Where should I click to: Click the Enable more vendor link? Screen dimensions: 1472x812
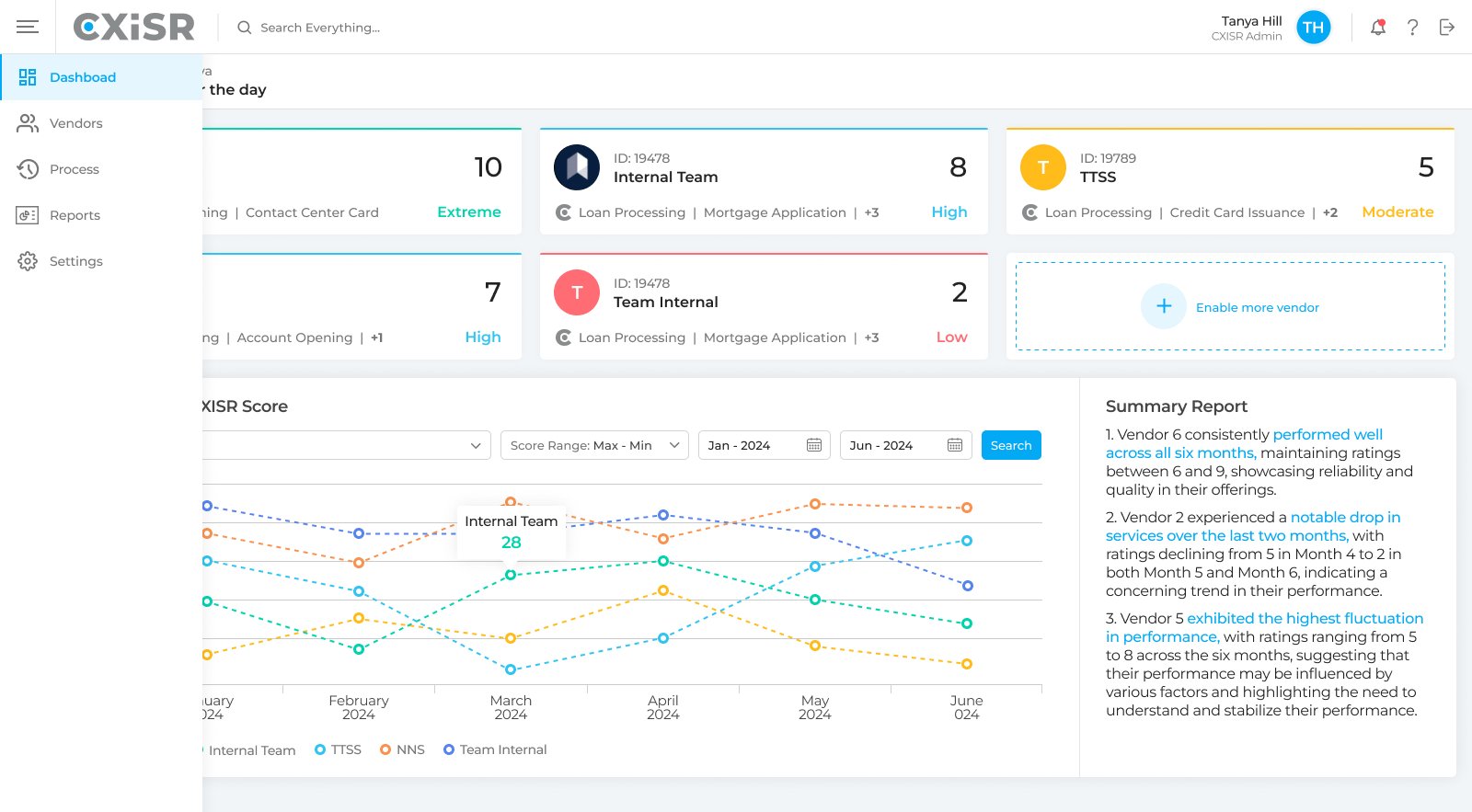click(x=1257, y=307)
